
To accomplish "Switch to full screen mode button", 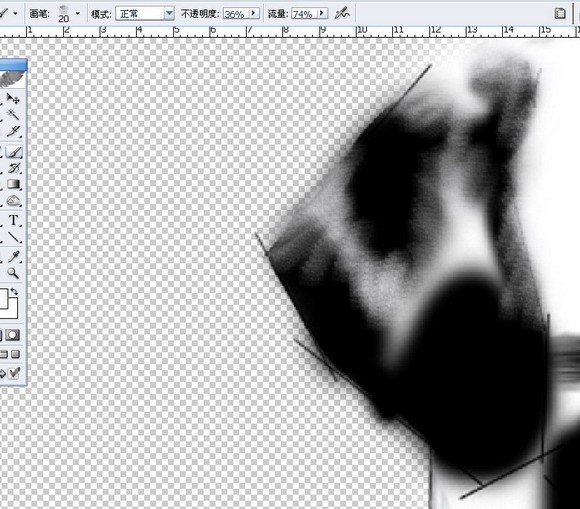I will click(15, 354).
